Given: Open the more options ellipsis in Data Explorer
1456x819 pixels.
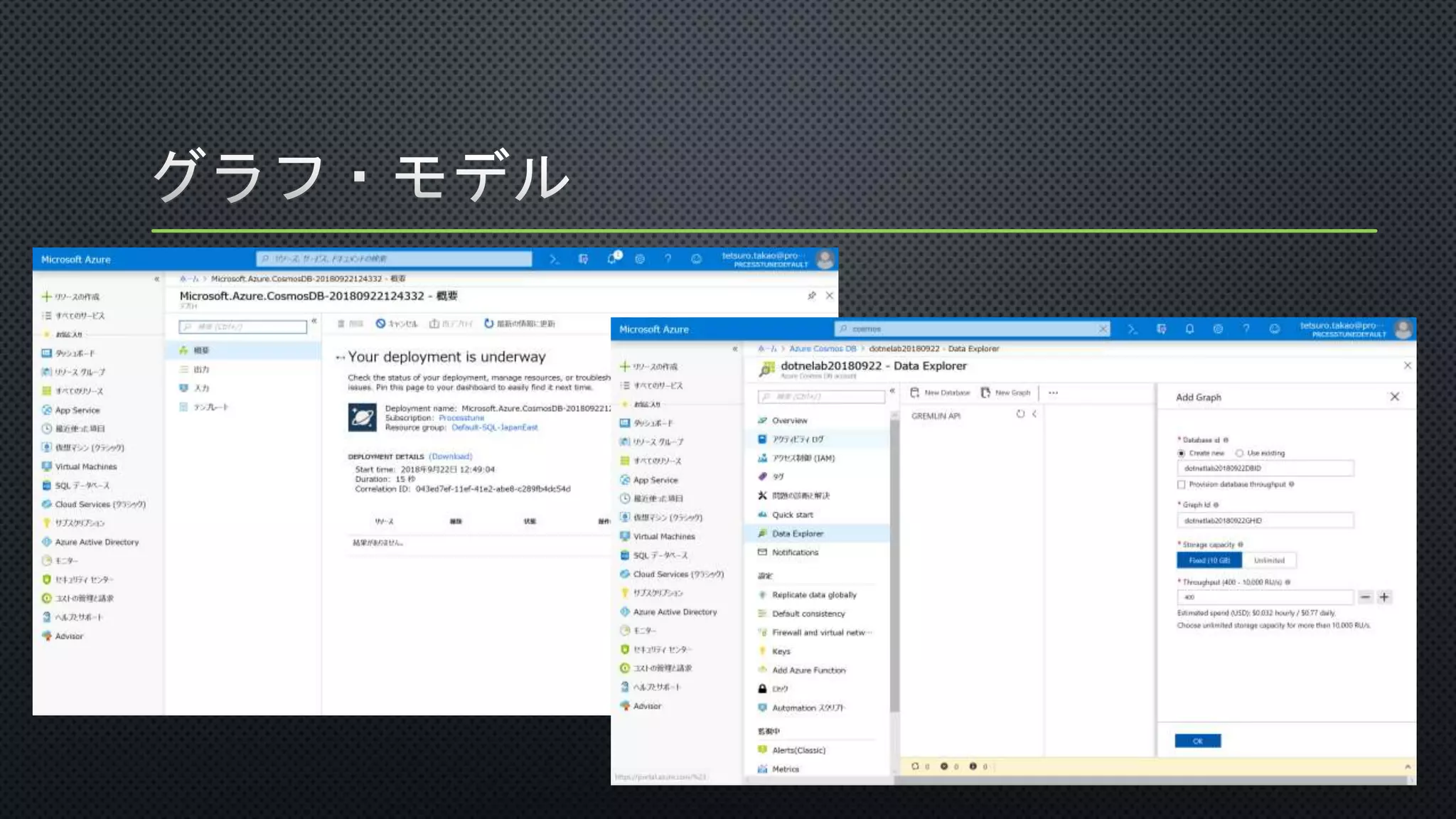Looking at the screenshot, I should 1053,392.
